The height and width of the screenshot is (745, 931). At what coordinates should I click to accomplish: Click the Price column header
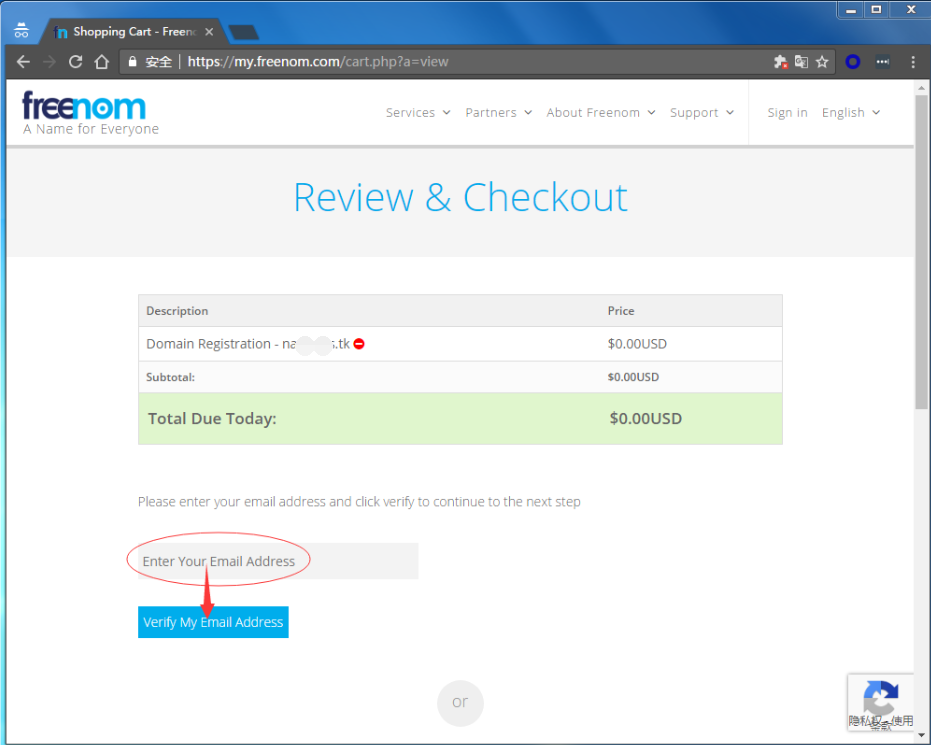click(x=620, y=310)
